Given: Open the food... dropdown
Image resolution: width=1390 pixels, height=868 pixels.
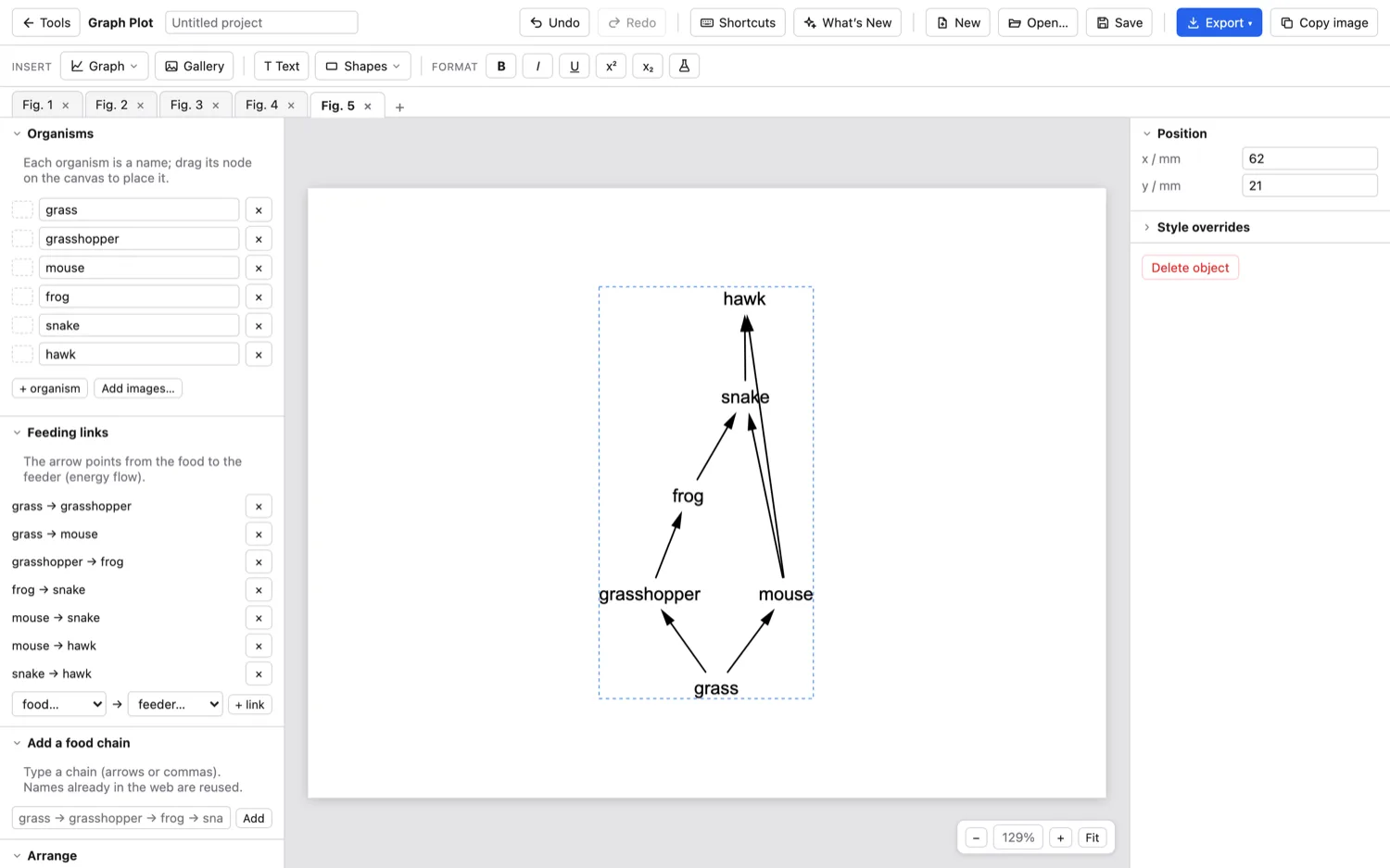Looking at the screenshot, I should 59,704.
